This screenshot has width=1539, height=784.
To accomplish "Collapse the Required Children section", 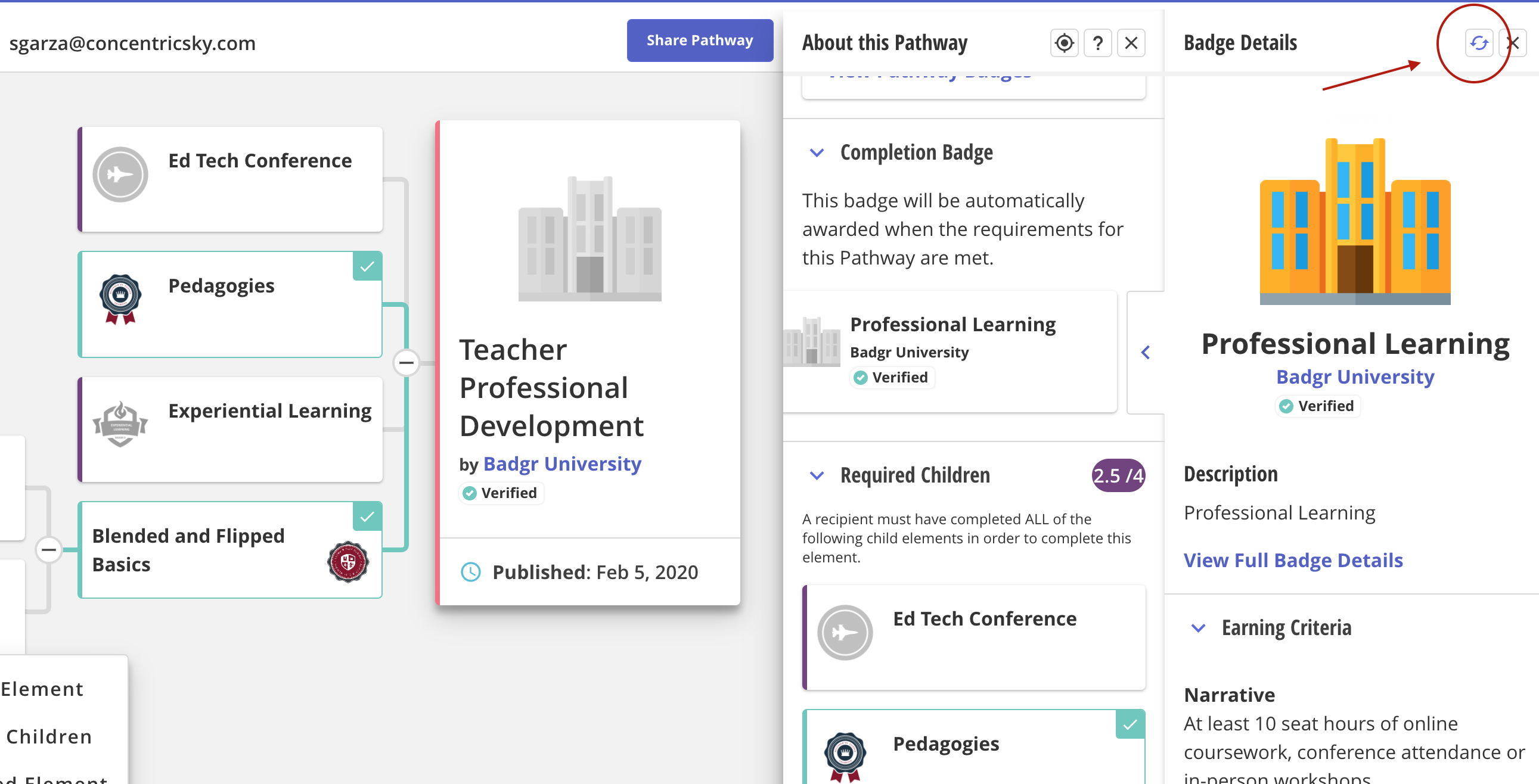I will [x=816, y=475].
